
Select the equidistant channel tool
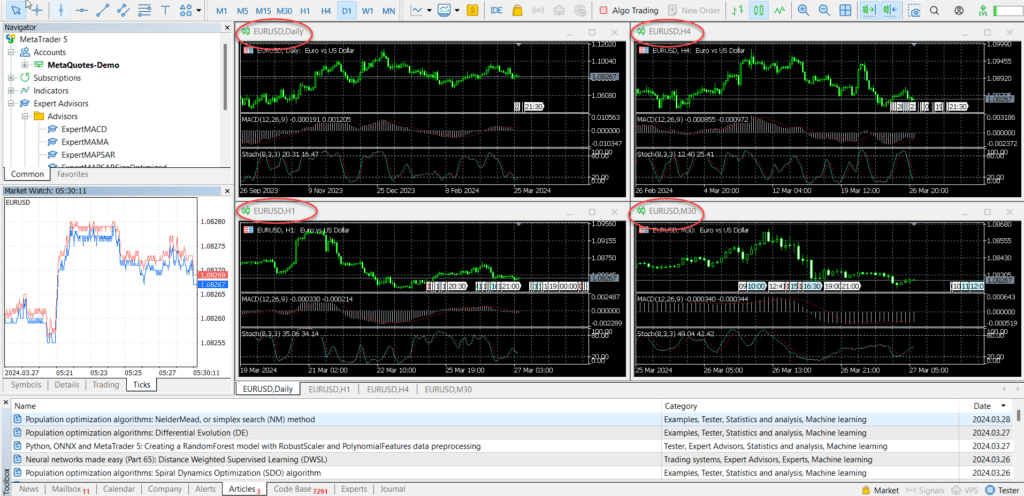[123, 10]
